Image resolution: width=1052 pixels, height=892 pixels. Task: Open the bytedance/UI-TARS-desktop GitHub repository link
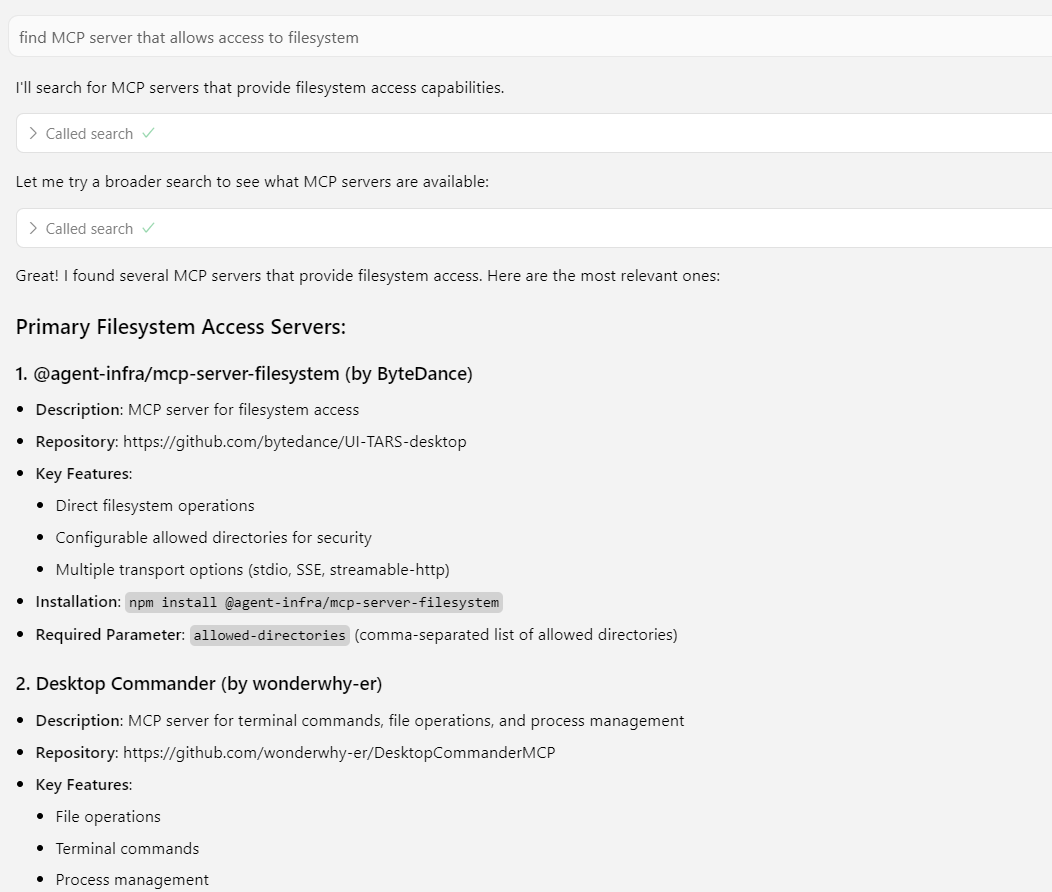coord(294,441)
